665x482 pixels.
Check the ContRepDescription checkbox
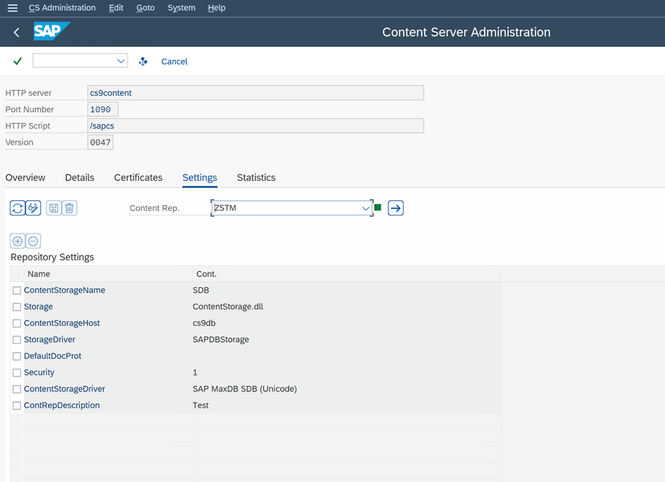tap(16, 406)
